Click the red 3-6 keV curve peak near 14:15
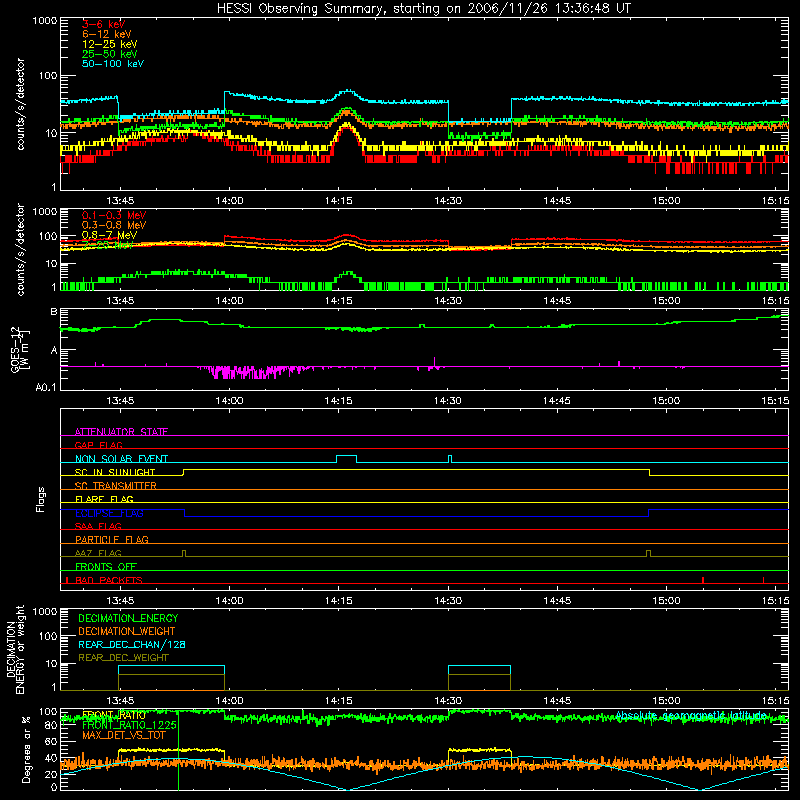Image resolution: width=800 pixels, height=800 pixels. (347, 129)
